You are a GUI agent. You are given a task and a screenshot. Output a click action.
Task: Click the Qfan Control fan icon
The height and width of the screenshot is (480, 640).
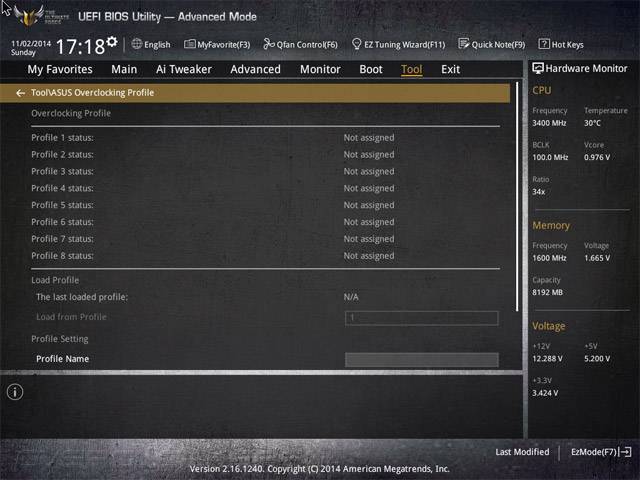(x=269, y=44)
